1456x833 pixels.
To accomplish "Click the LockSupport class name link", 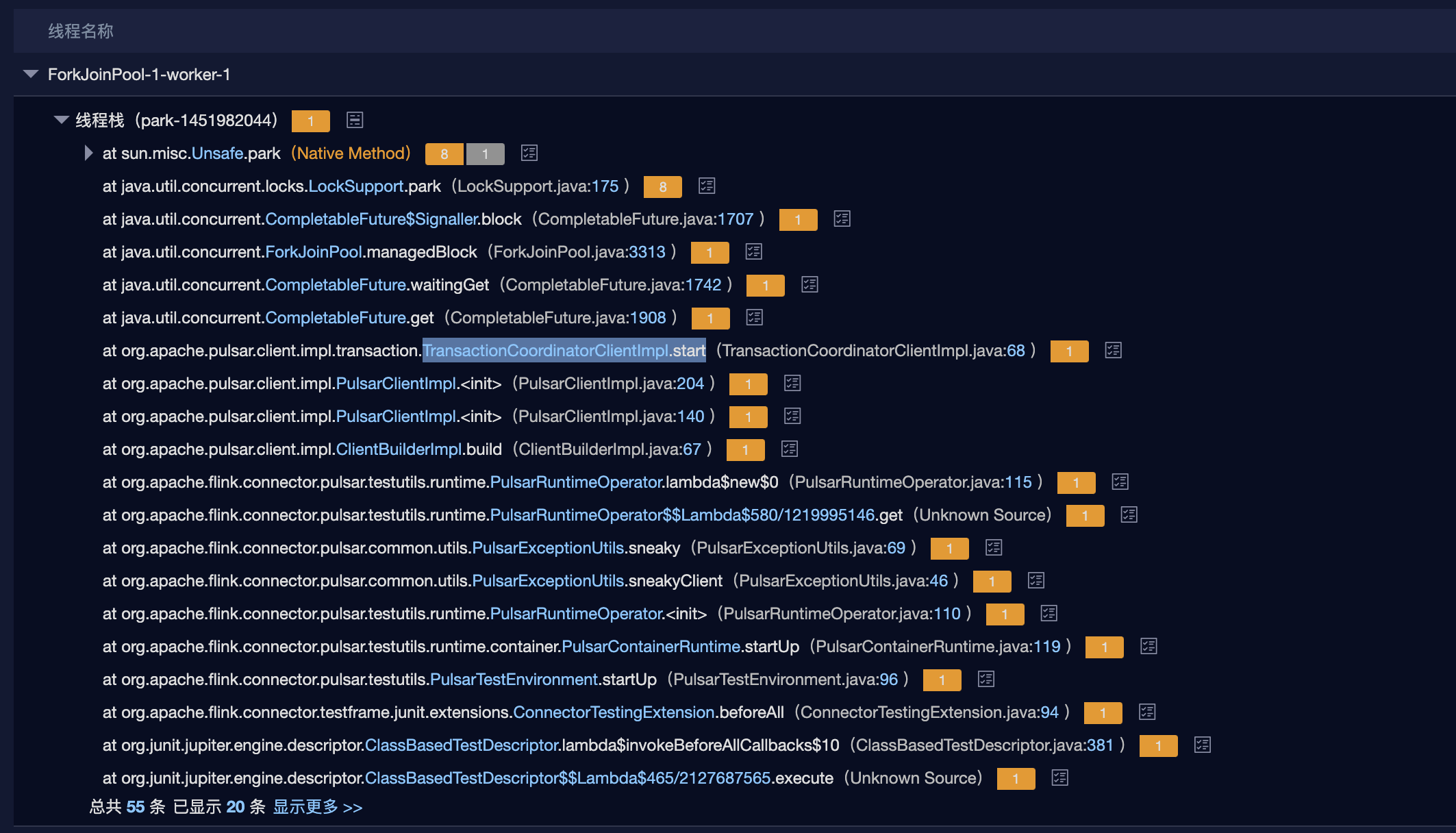I will [355, 186].
